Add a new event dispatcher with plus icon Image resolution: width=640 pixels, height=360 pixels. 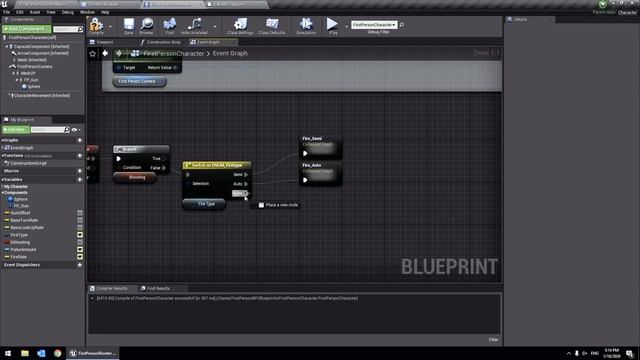point(80,265)
